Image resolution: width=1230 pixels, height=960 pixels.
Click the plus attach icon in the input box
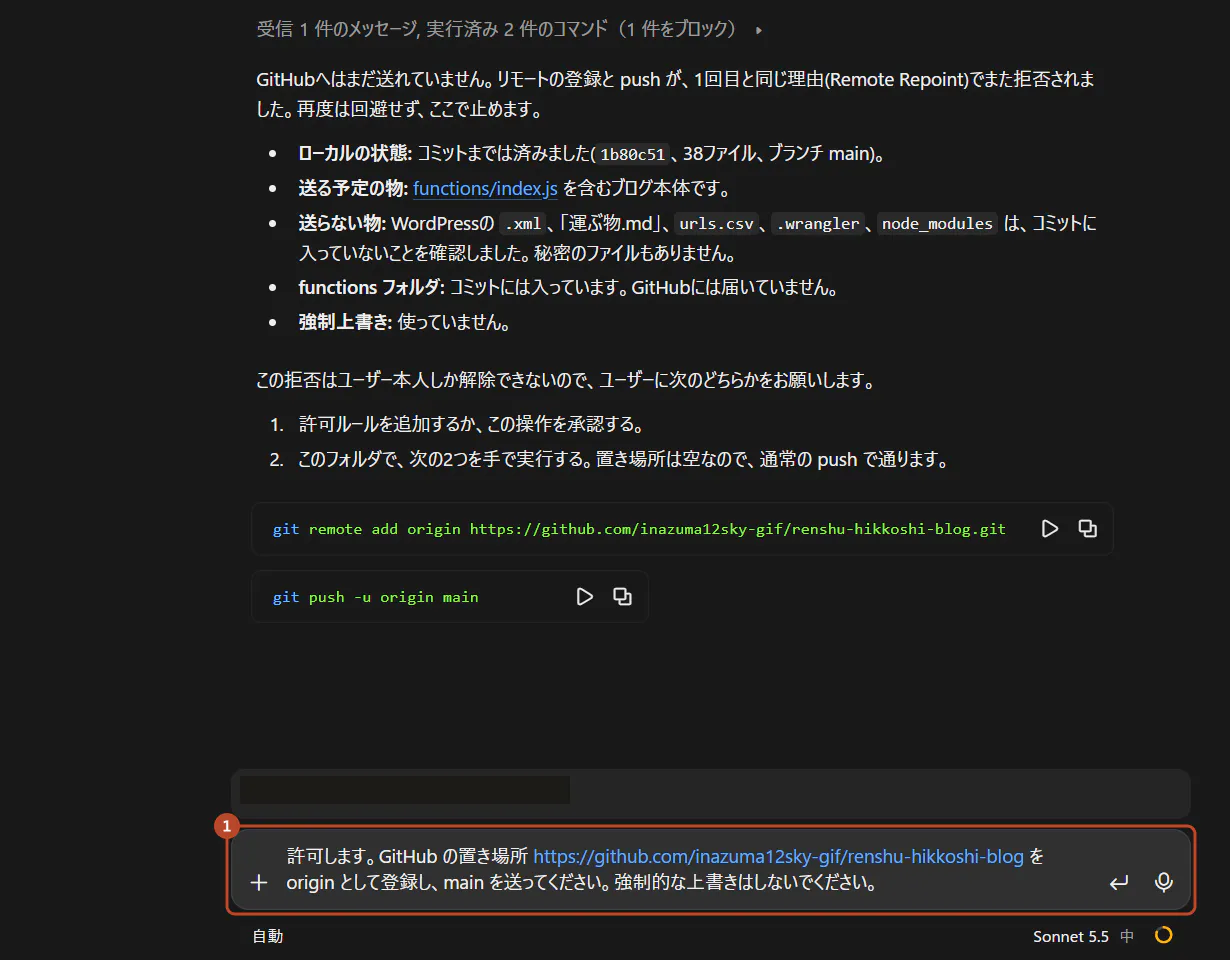point(259,882)
